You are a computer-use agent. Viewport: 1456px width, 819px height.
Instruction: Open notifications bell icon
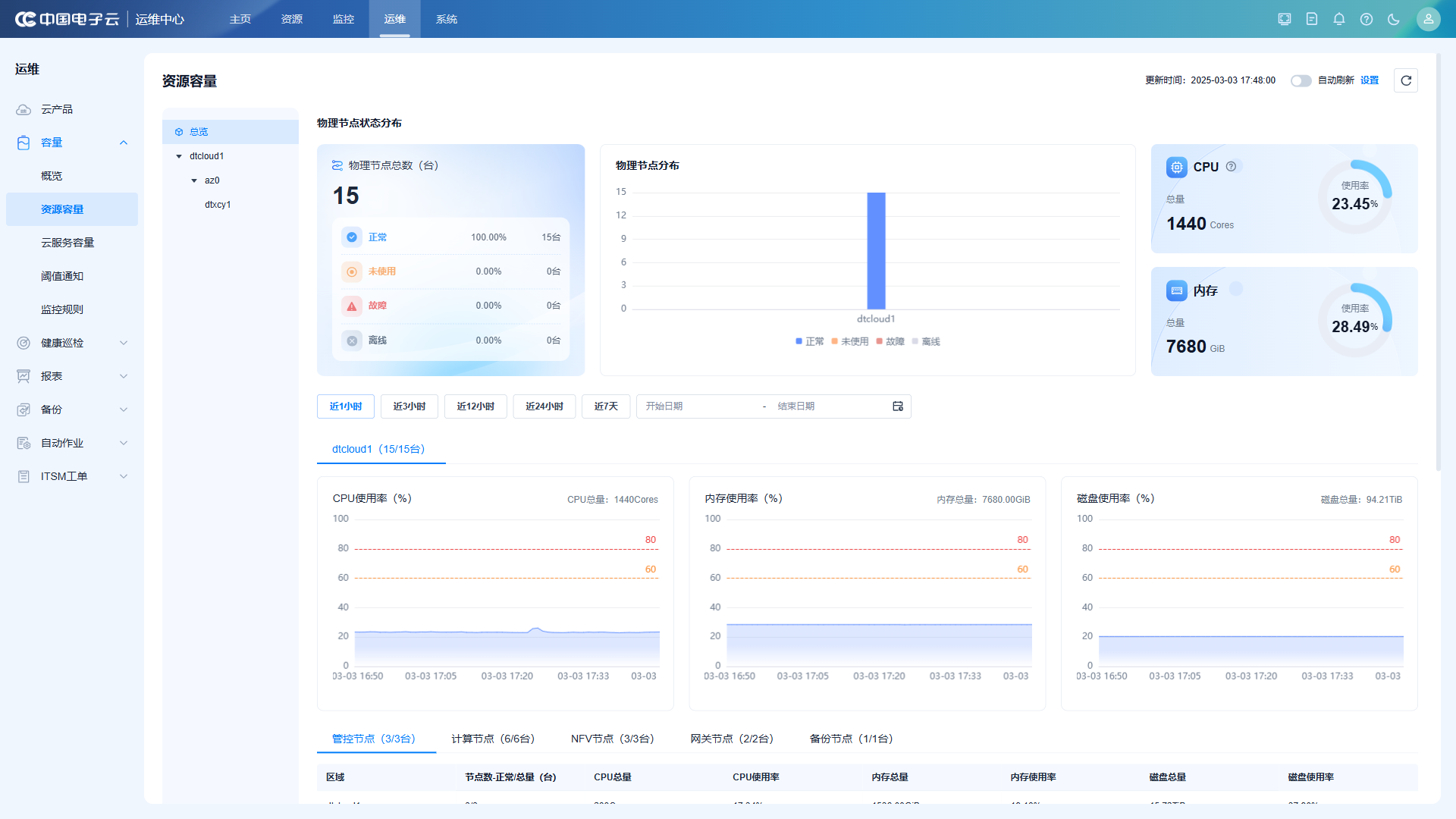[x=1339, y=19]
